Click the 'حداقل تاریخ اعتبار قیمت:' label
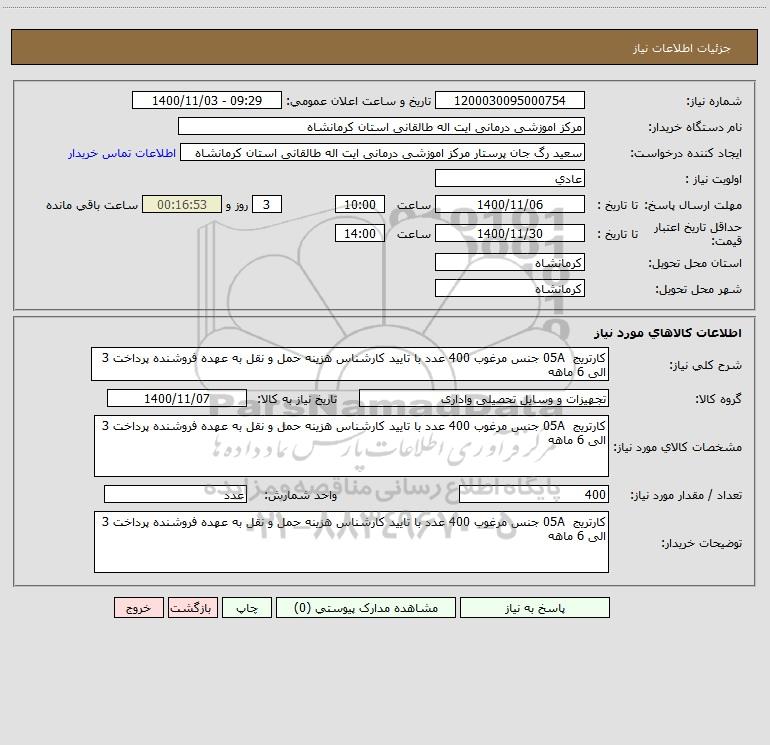This screenshot has width=770, height=745. (698, 234)
